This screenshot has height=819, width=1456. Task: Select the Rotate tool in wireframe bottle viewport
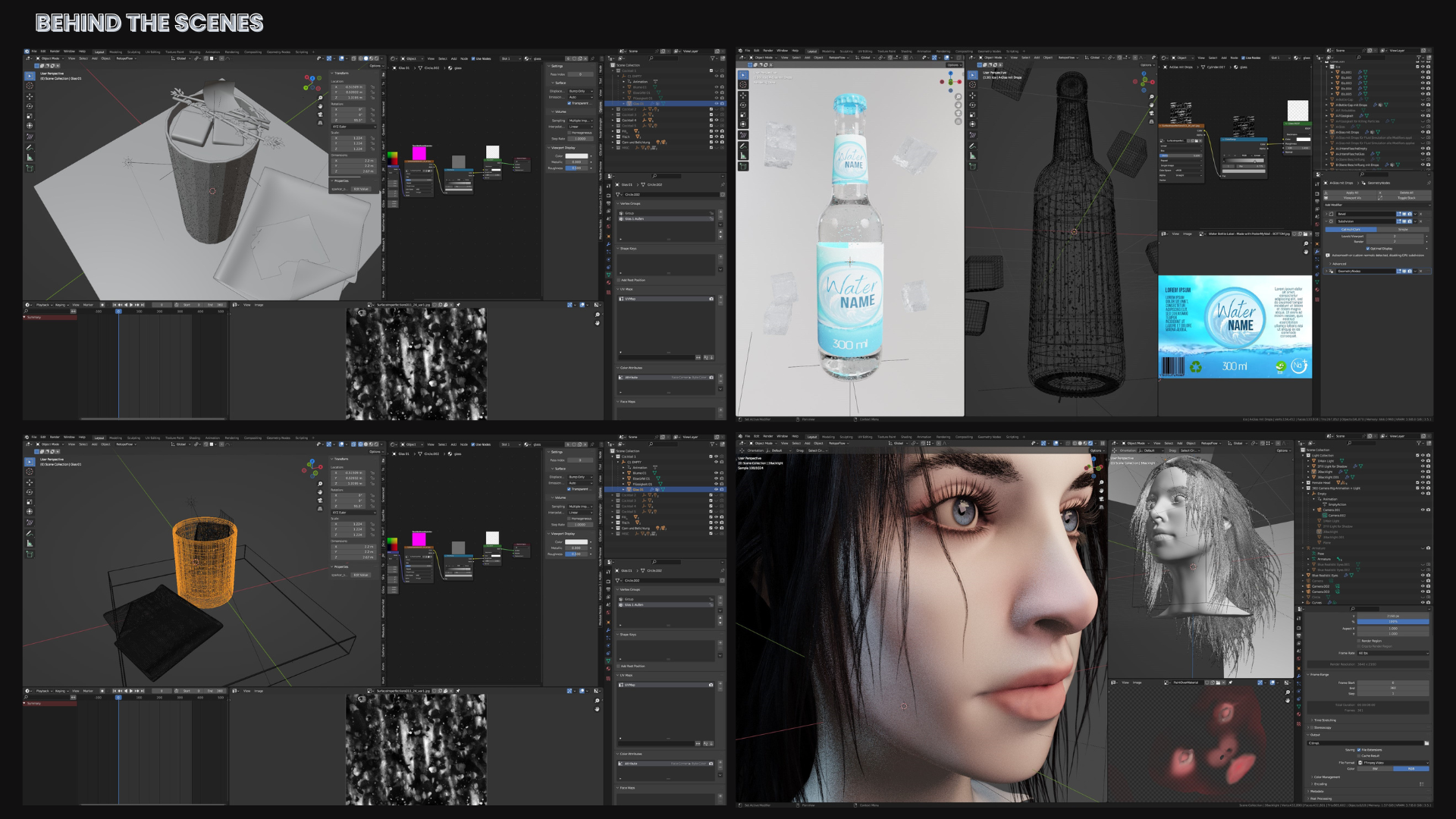[x=972, y=105]
